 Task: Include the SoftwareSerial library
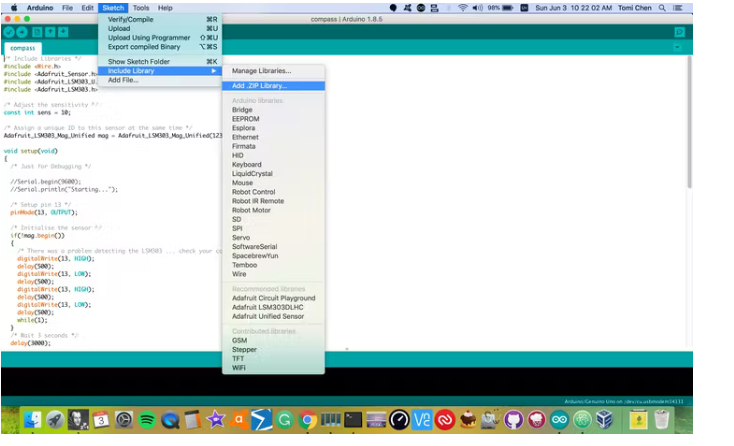273,247
